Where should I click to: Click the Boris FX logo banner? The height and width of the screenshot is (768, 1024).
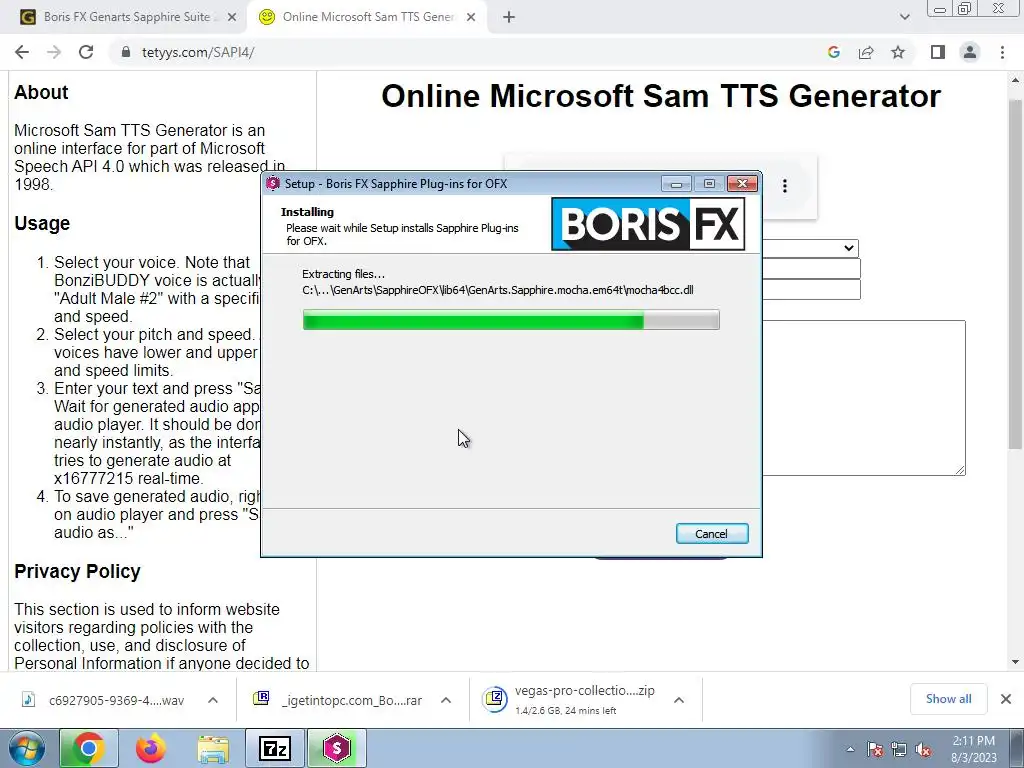(x=648, y=224)
